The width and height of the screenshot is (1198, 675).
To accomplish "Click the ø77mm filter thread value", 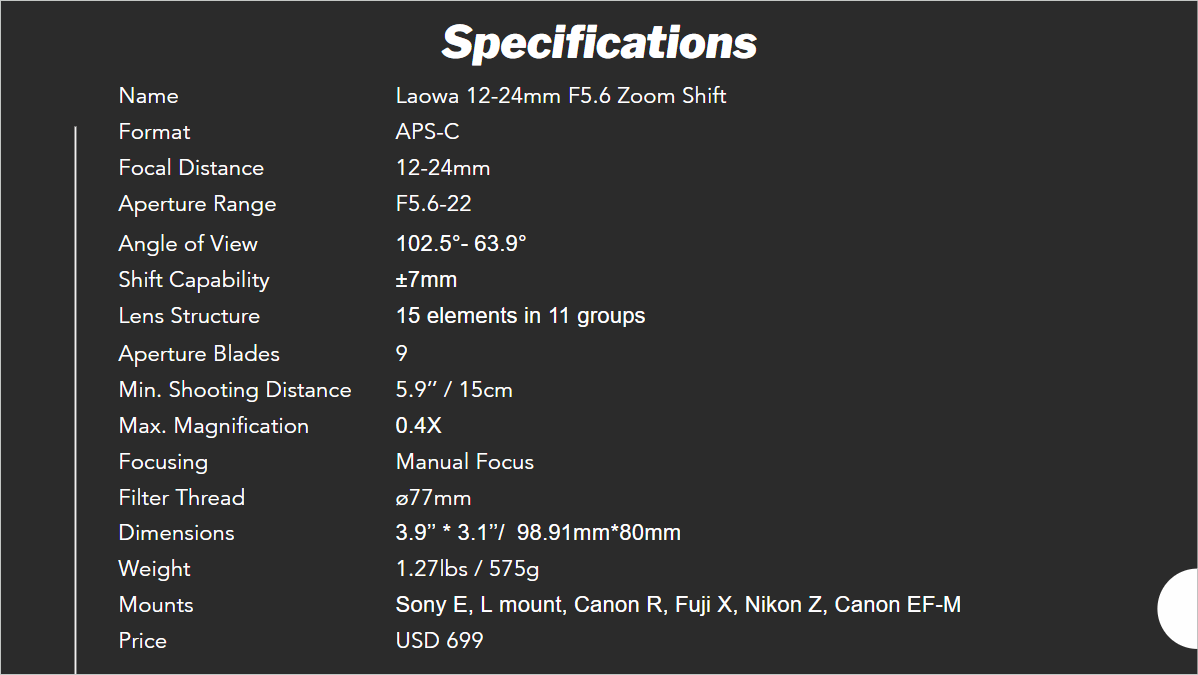I will pos(433,498).
